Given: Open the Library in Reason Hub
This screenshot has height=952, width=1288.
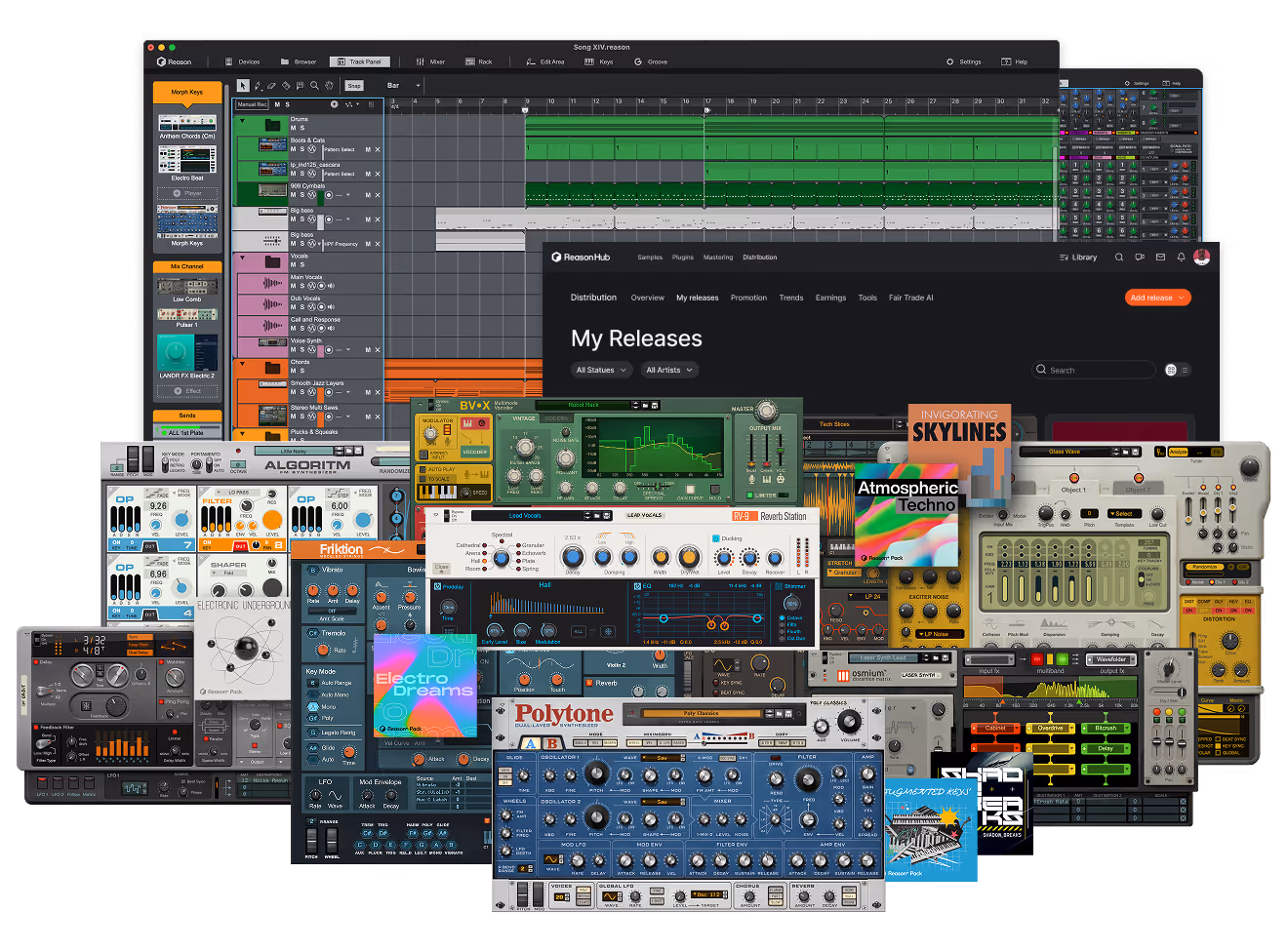Looking at the screenshot, I should coord(1078,258).
